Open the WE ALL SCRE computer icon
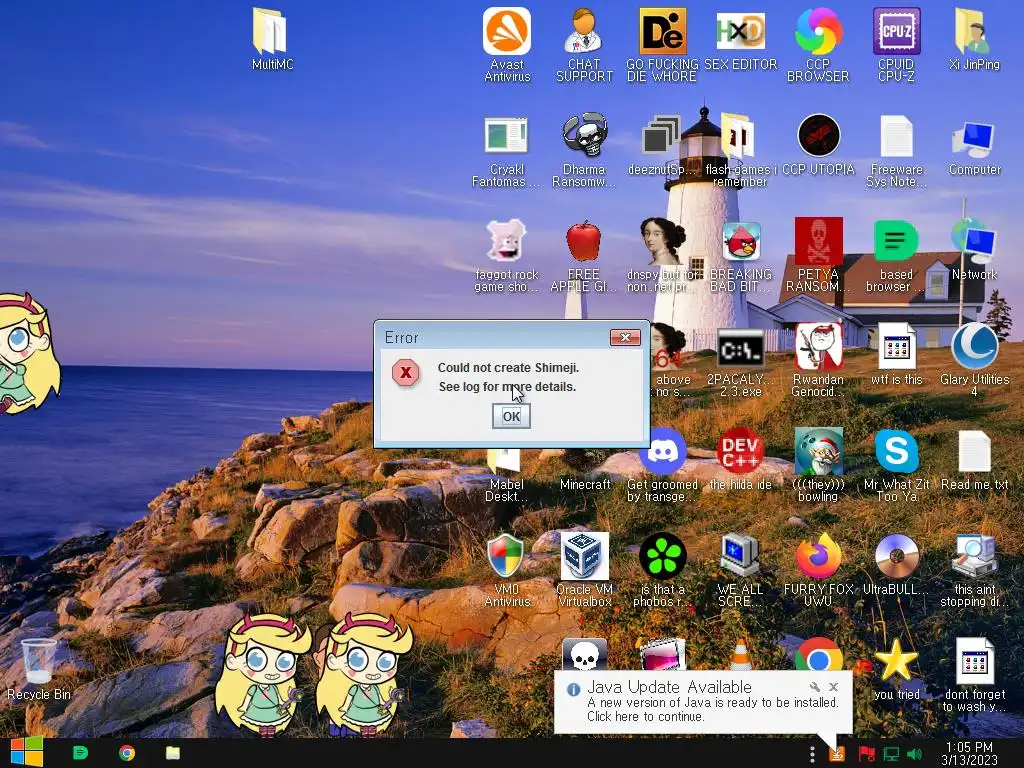 pos(740,571)
